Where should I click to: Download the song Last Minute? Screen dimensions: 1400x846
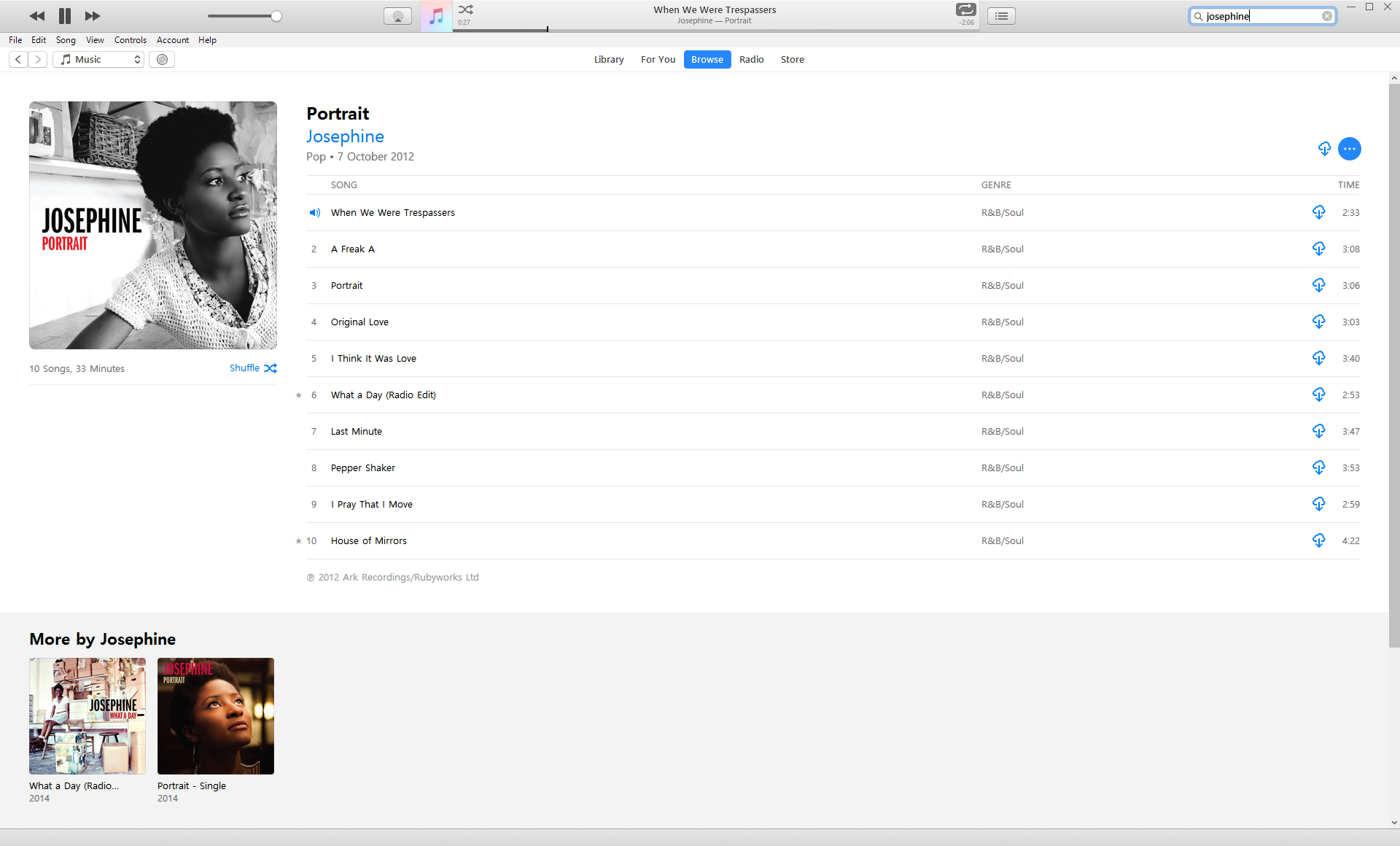(1319, 431)
